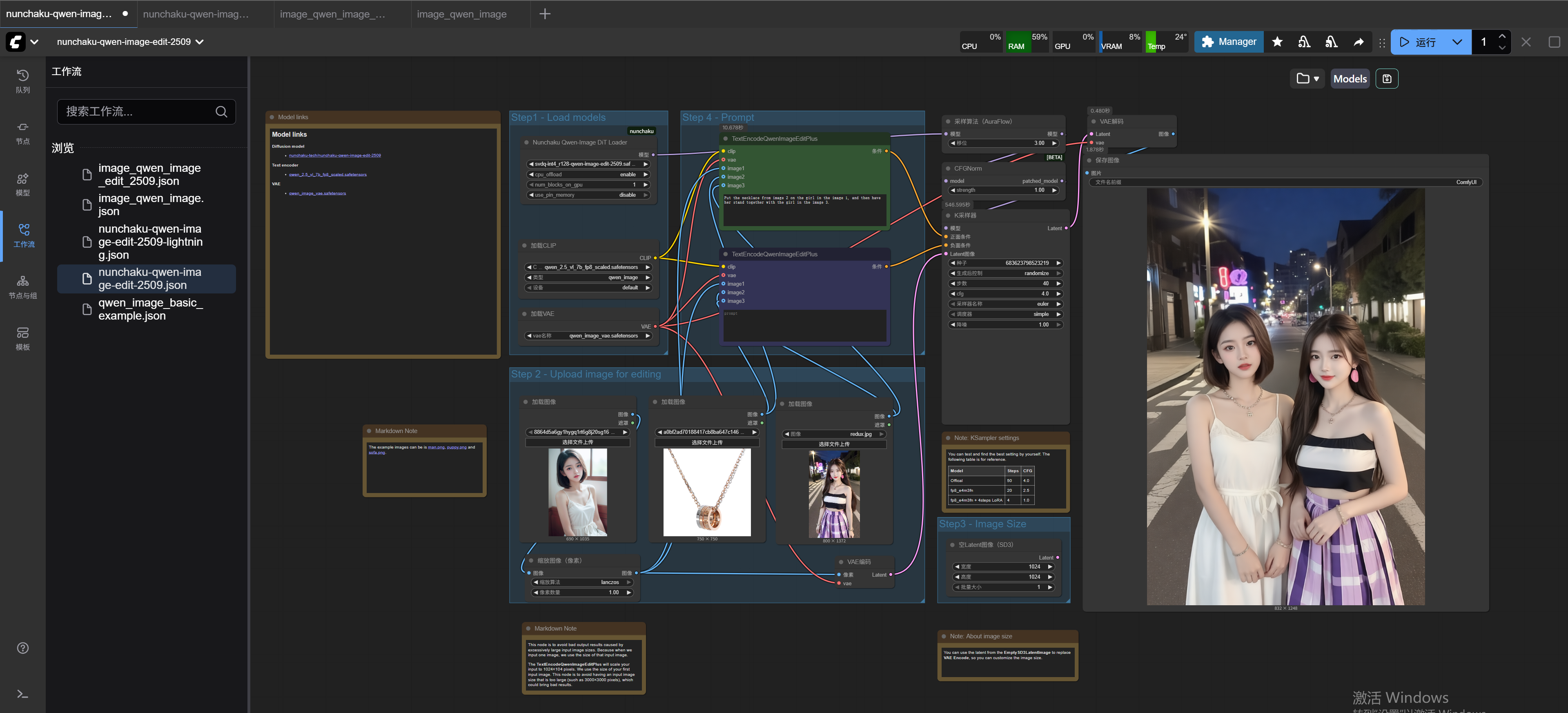Toggle the console terminal icon
Image resolution: width=1568 pixels, height=713 pixels.
click(22, 693)
